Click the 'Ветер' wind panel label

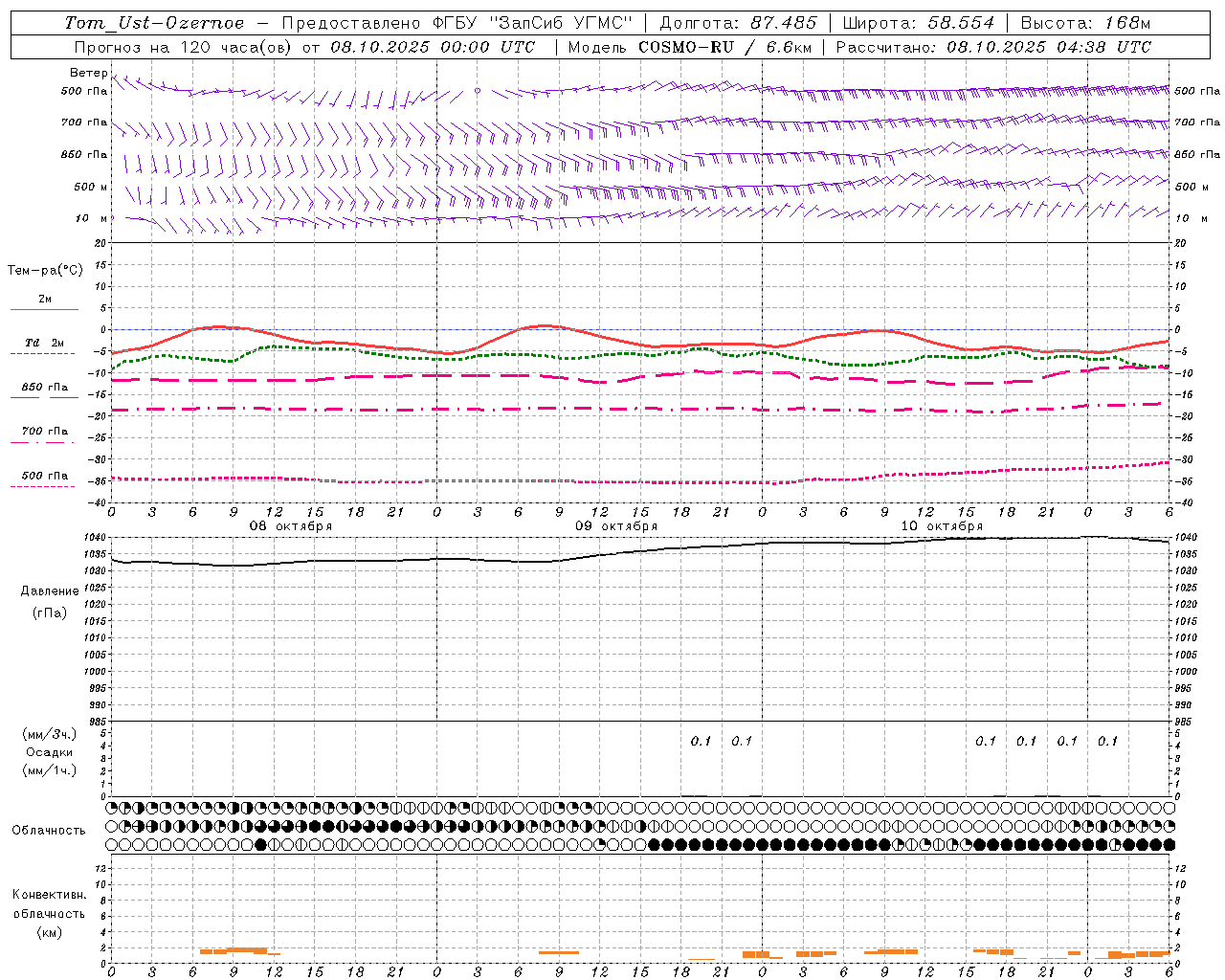[89, 73]
